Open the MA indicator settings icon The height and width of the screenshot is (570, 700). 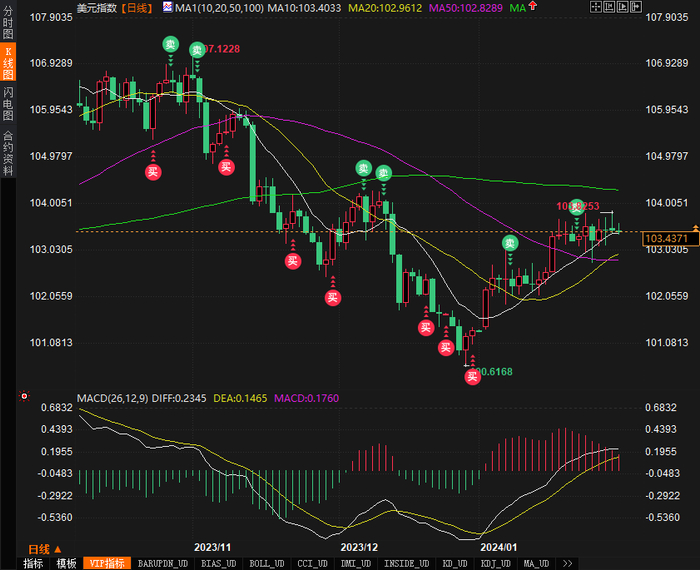tap(167, 7)
